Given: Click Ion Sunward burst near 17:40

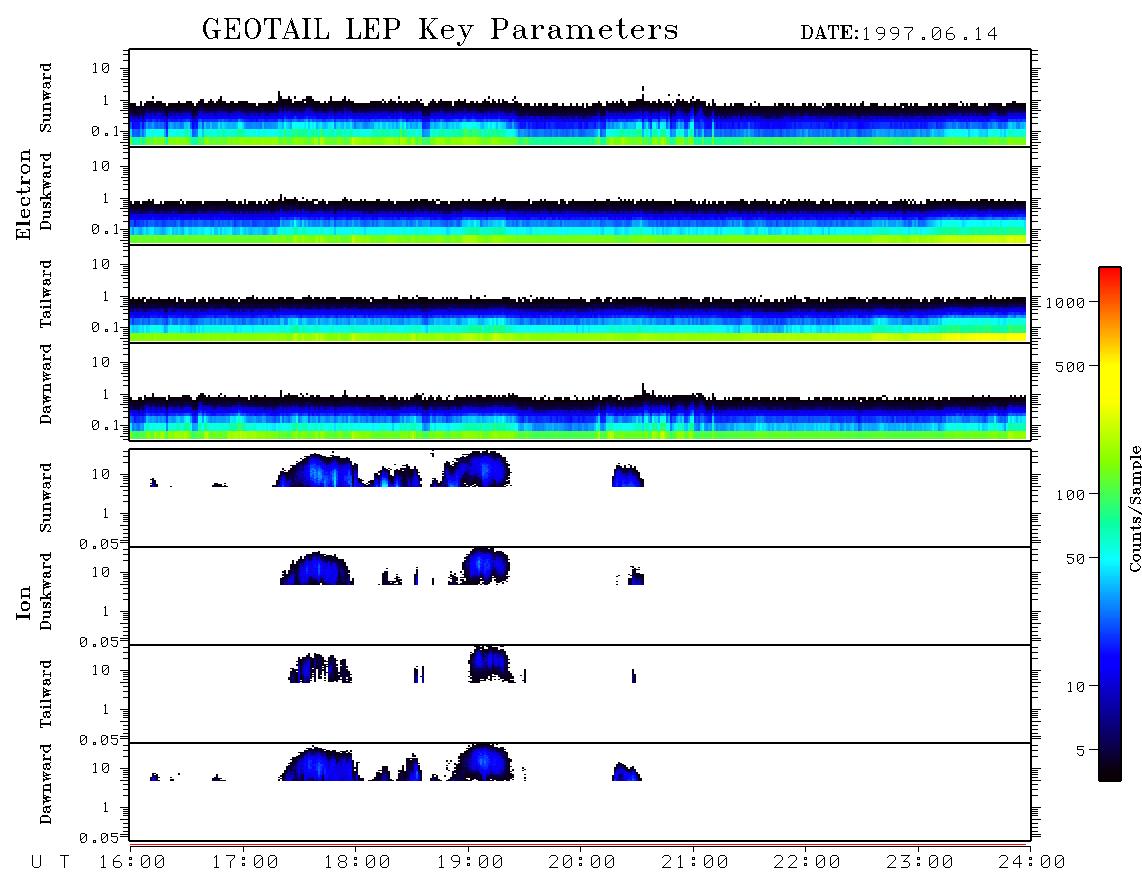Looking at the screenshot, I should point(318,471).
